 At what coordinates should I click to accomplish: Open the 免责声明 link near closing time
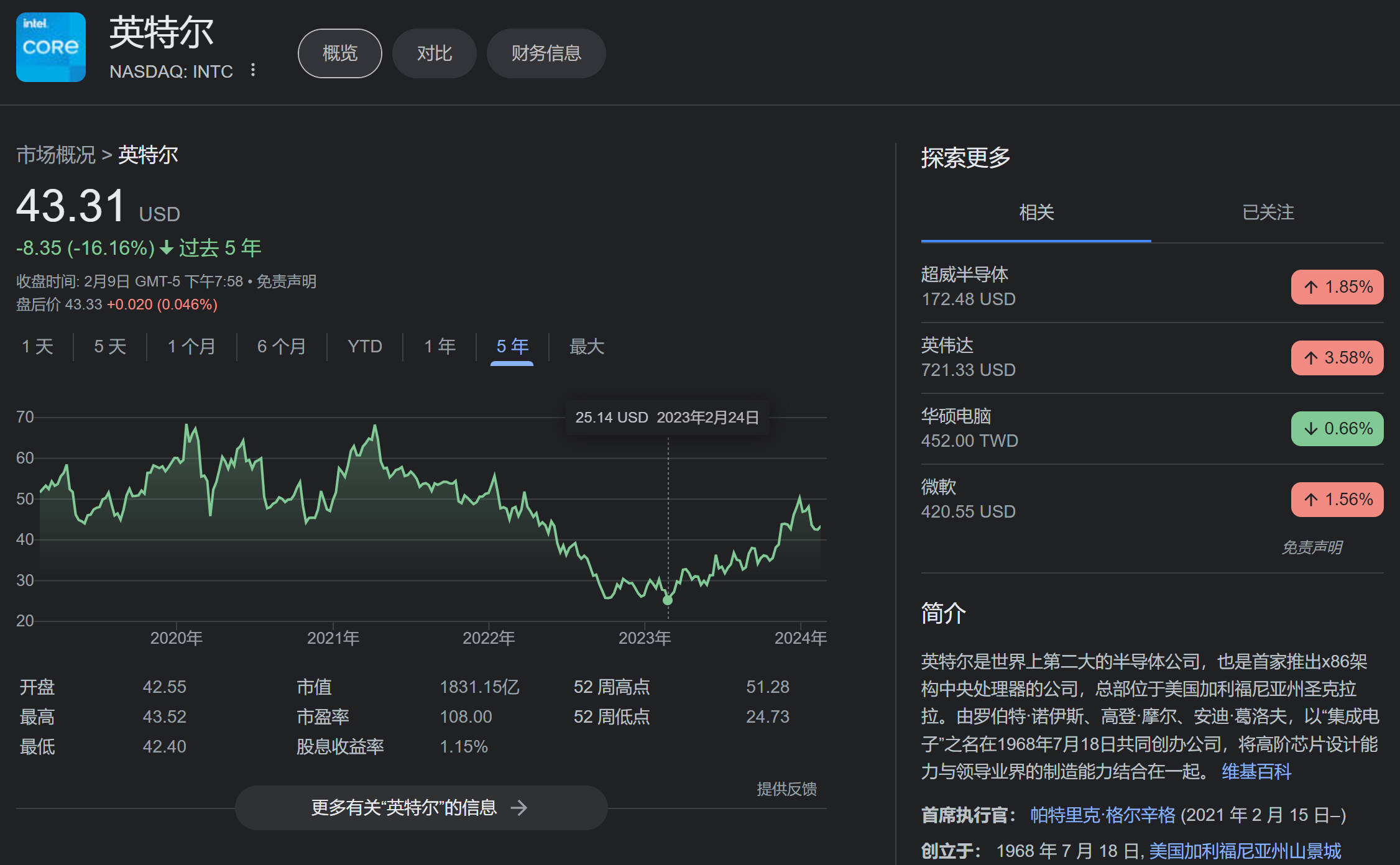[x=287, y=281]
